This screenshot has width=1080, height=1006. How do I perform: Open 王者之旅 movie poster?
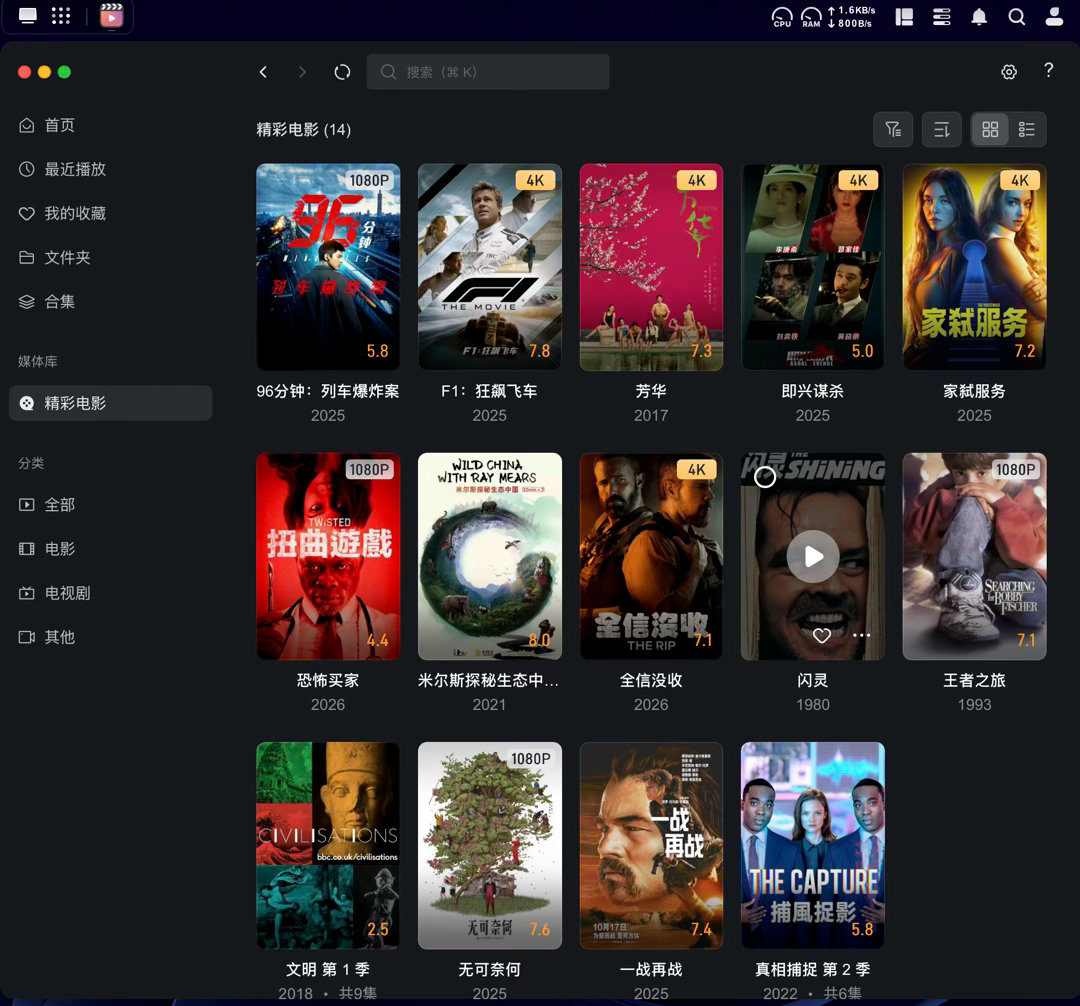[975, 556]
